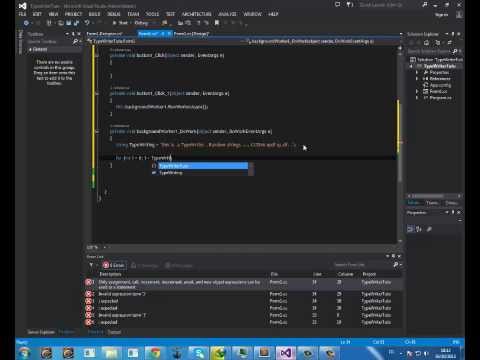Click the notifications flag icon in title bar

tap(349, 5)
